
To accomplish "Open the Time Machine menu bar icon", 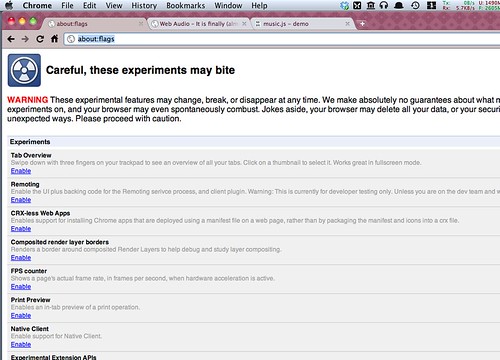I will 415,5.
